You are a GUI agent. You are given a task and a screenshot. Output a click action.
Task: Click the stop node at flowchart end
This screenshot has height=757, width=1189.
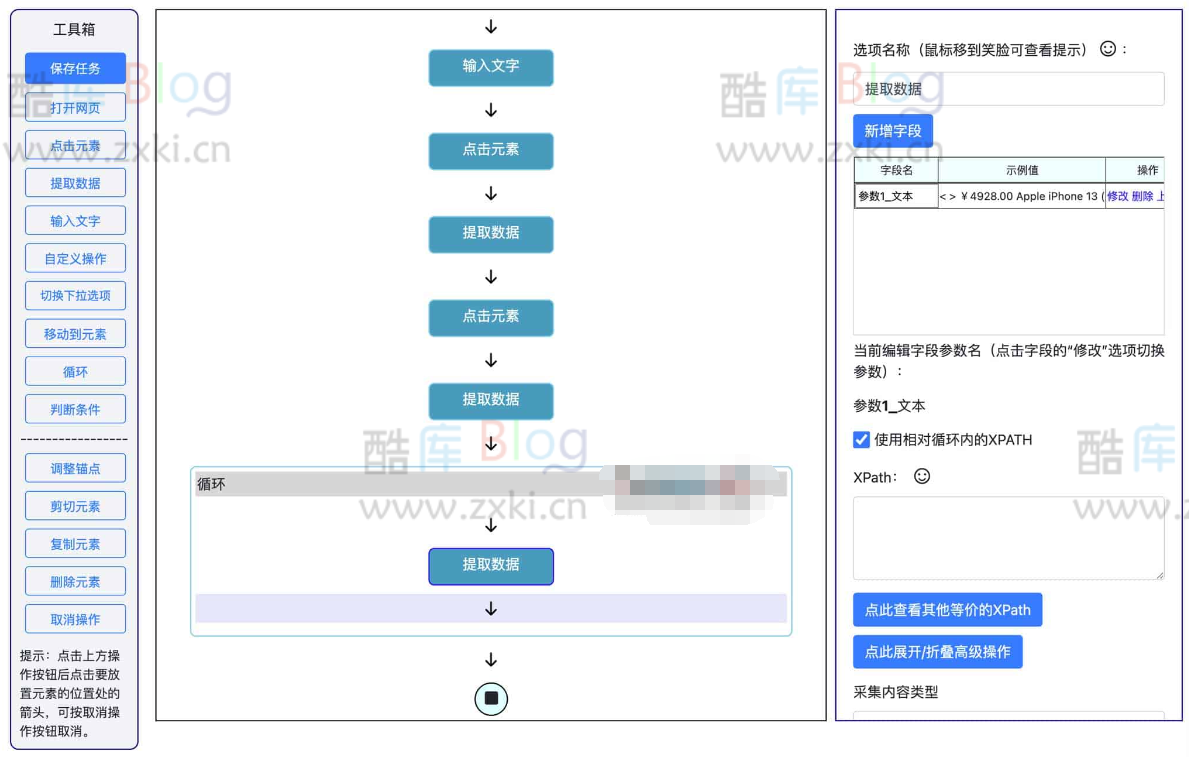coord(491,699)
